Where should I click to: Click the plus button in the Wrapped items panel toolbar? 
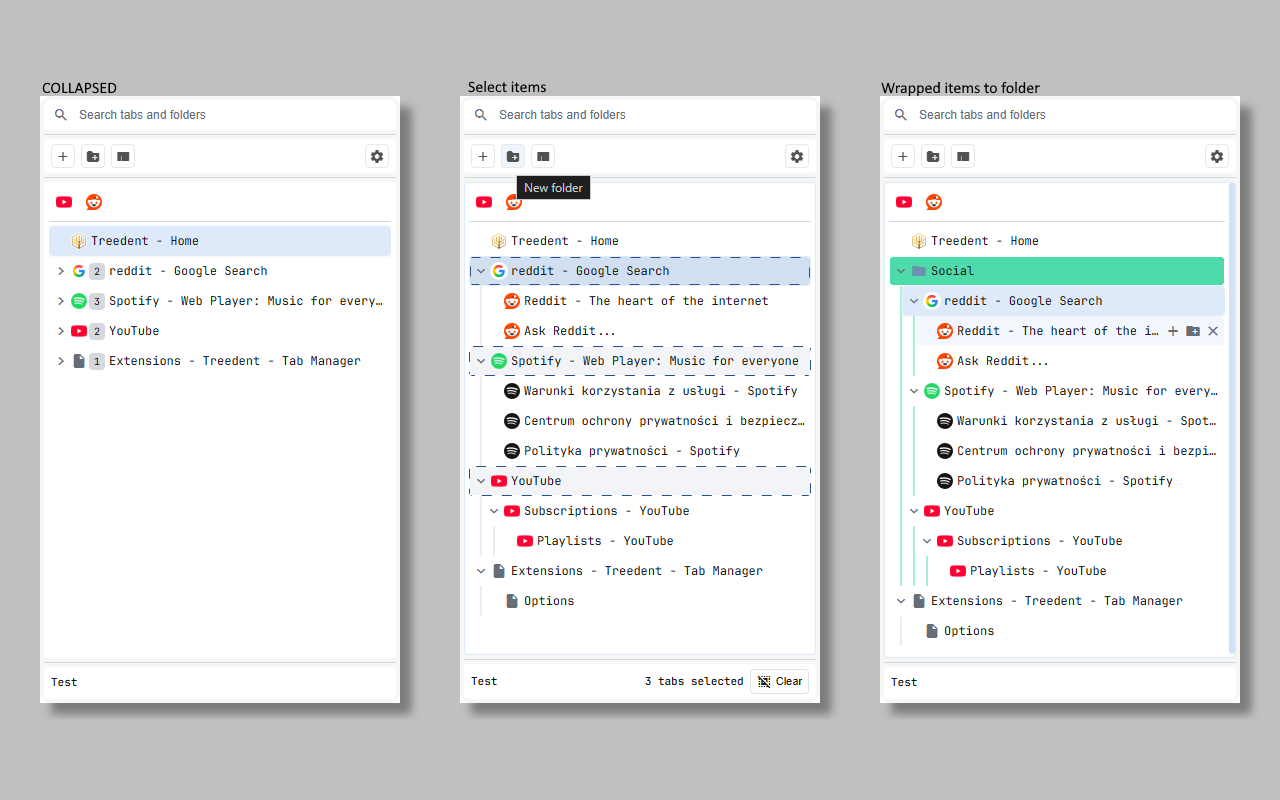903,156
